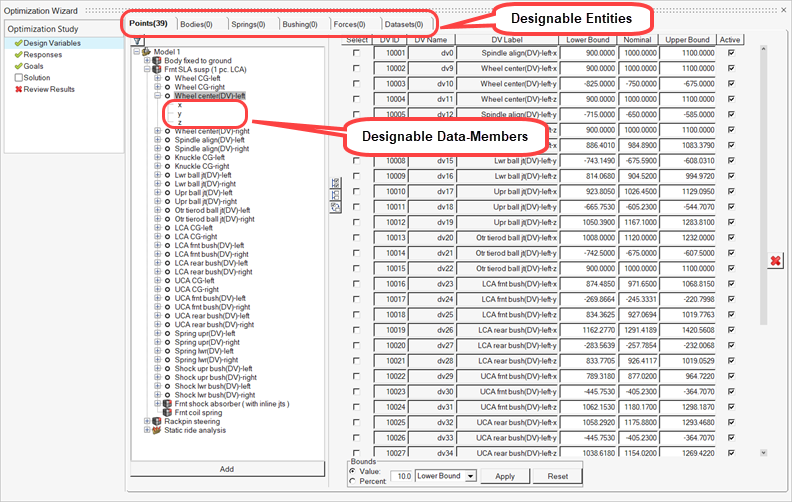This screenshot has height=502, width=792.
Task: Collapse the Wheel center(DV)-left tree node
Action: [158, 96]
